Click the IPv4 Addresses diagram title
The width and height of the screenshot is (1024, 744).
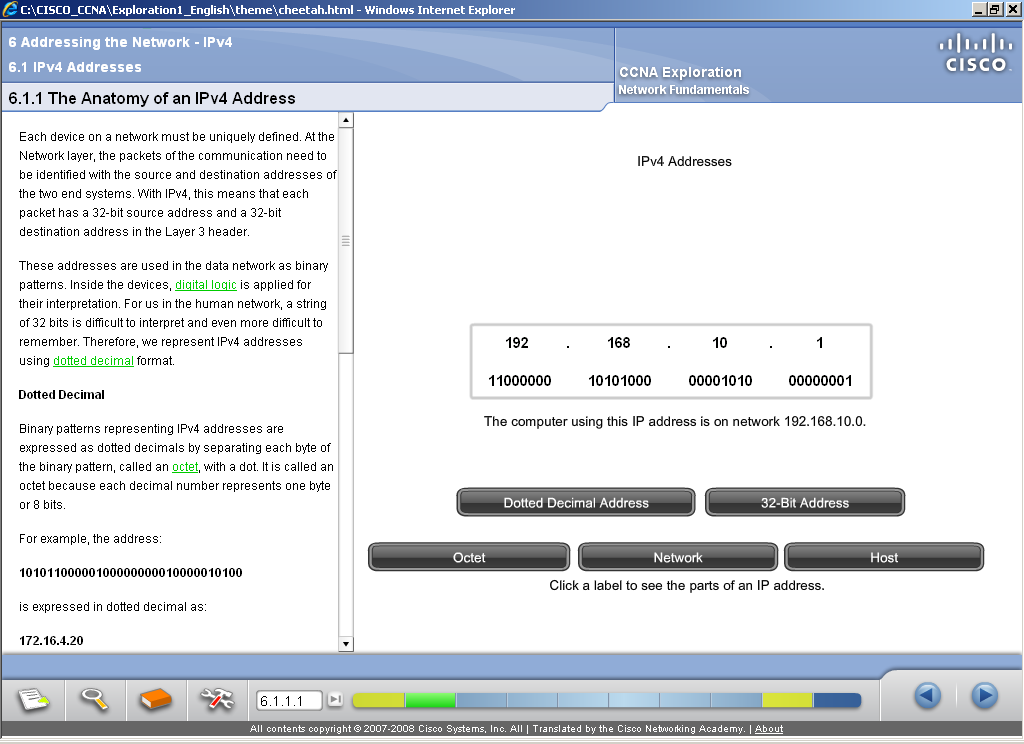tap(684, 161)
